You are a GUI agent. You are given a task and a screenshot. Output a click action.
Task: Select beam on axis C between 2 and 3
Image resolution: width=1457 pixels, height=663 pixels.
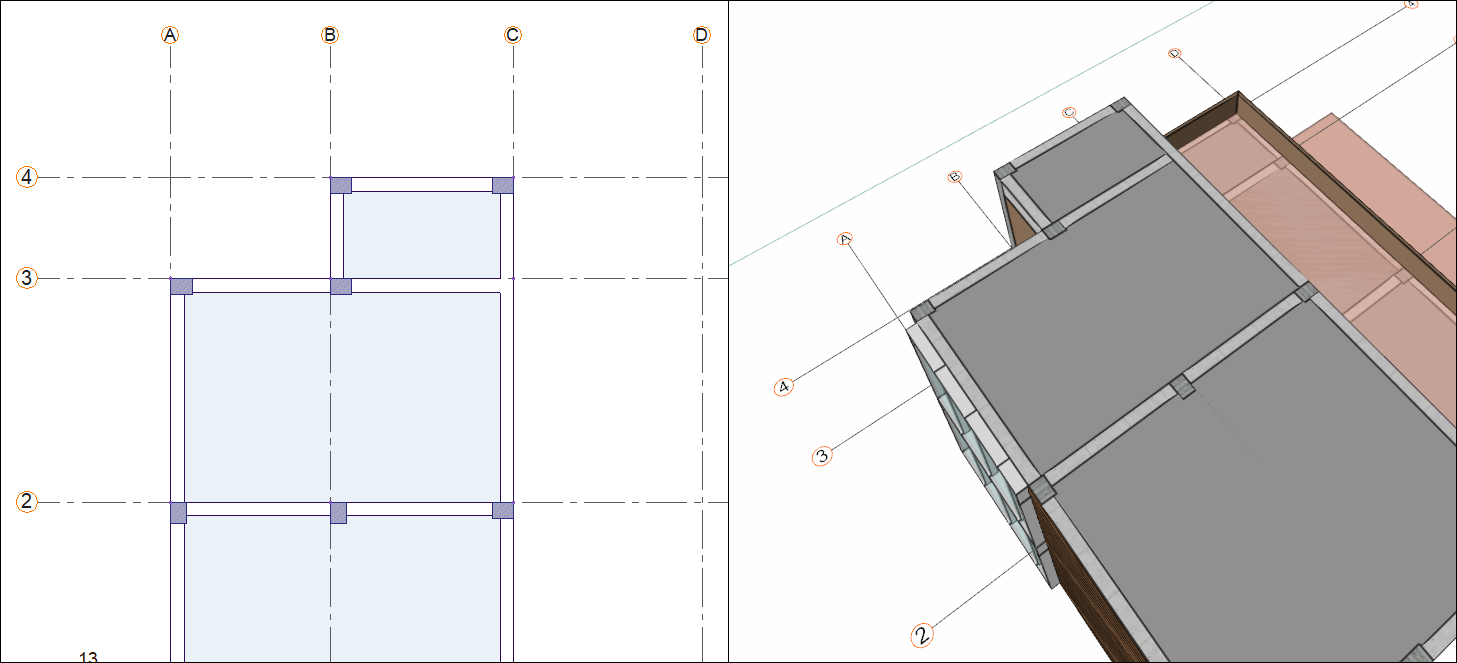[506, 398]
